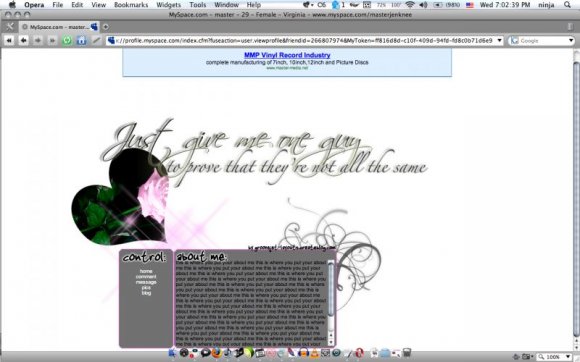Click the wand pencil toolbar icon
The height and width of the screenshot is (362, 580).
click(x=96, y=40)
